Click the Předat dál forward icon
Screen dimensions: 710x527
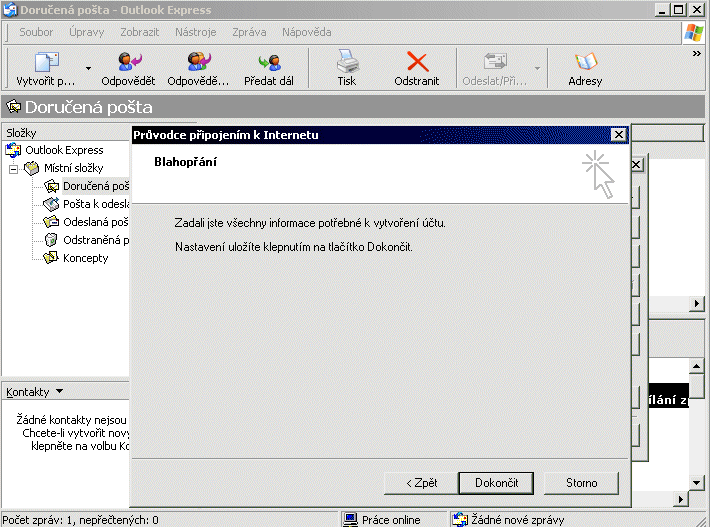pyautogui.click(x=269, y=62)
